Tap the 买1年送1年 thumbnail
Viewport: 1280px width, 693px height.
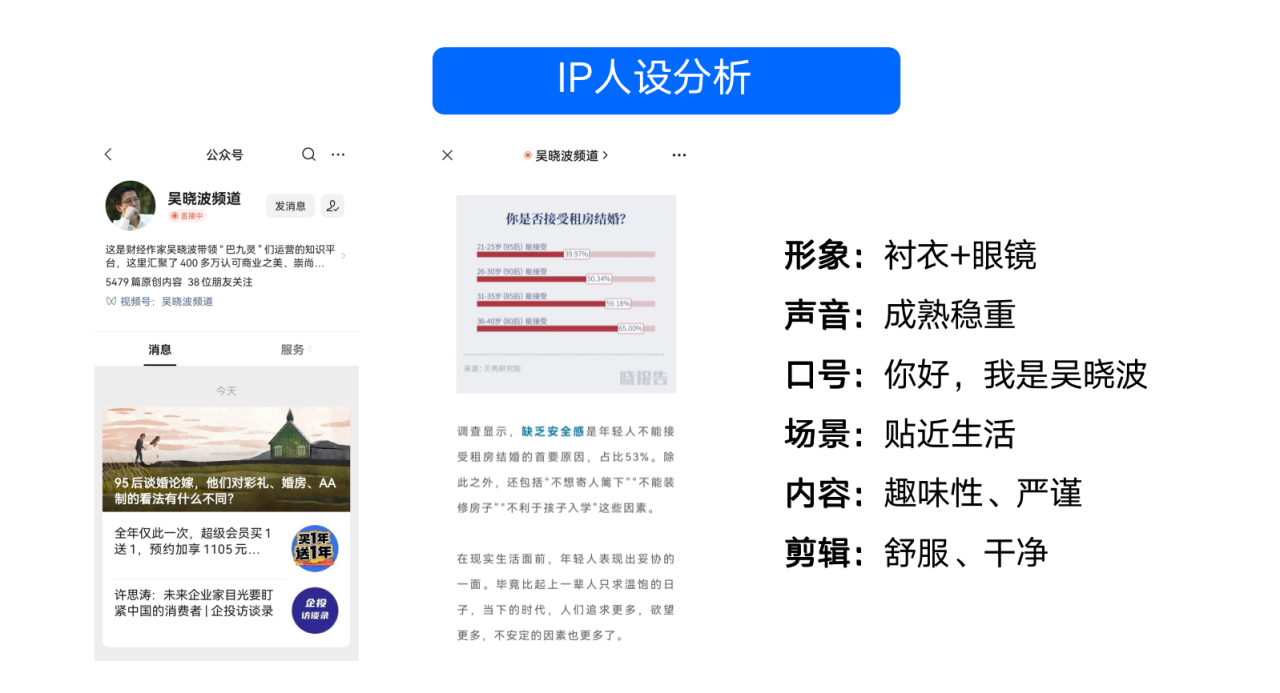pos(315,548)
